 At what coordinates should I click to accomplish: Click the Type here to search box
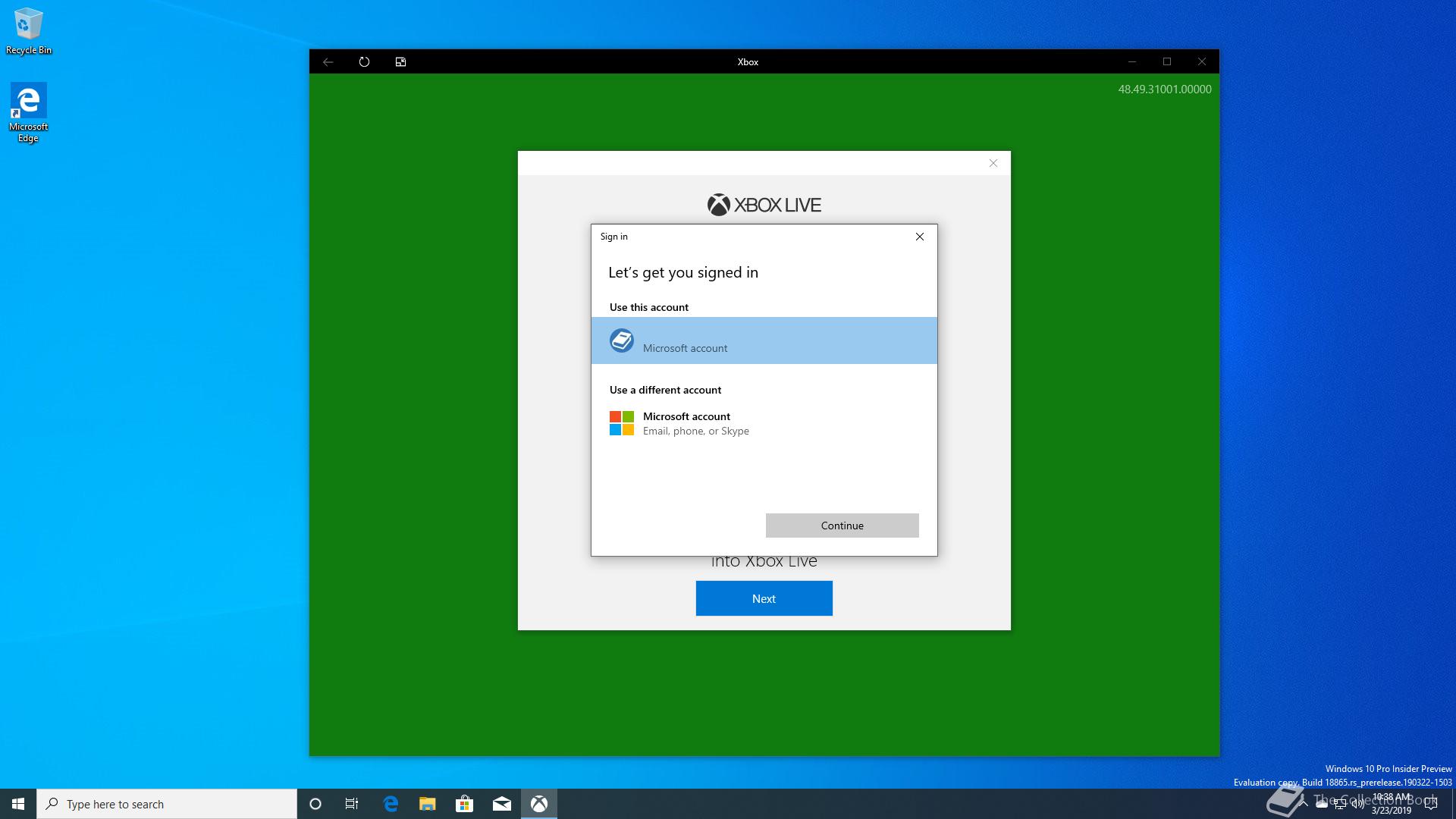pos(167,804)
